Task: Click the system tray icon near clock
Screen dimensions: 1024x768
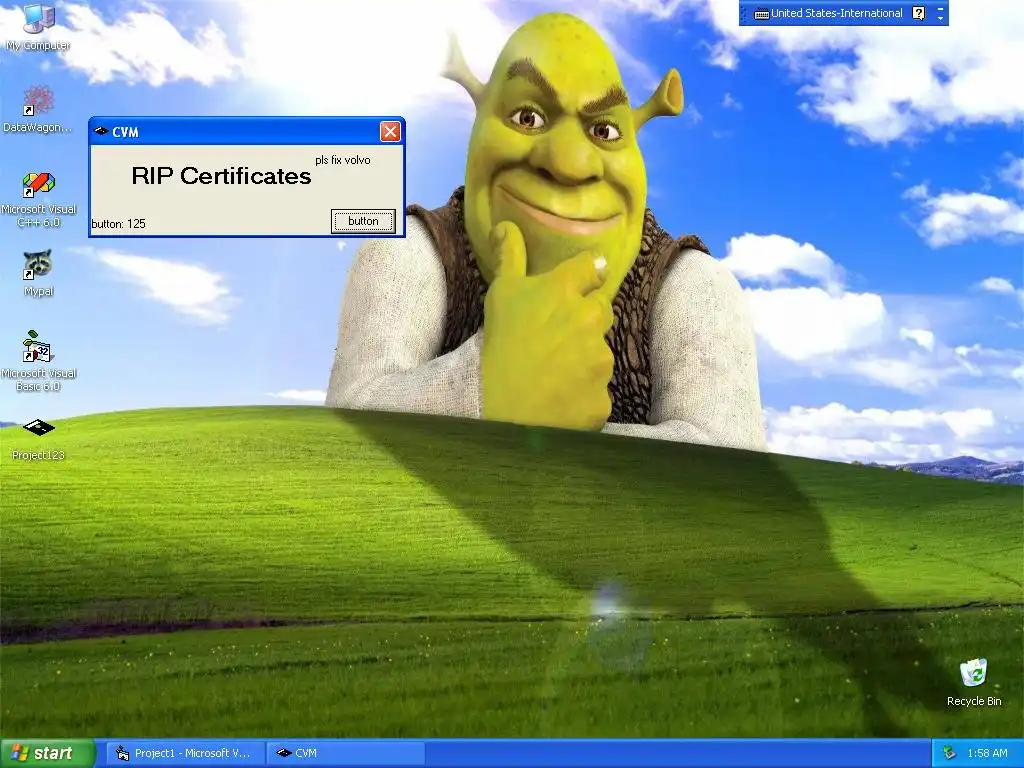Action: pos(950,754)
